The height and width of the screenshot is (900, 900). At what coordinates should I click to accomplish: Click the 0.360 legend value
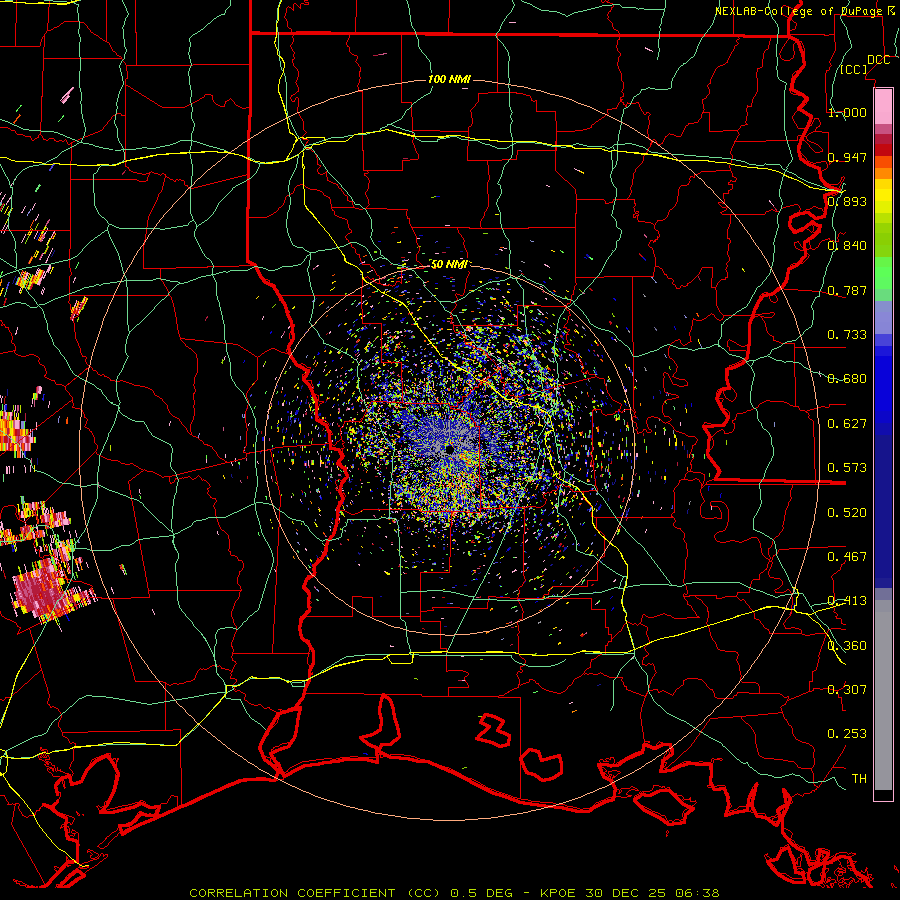pyautogui.click(x=847, y=646)
